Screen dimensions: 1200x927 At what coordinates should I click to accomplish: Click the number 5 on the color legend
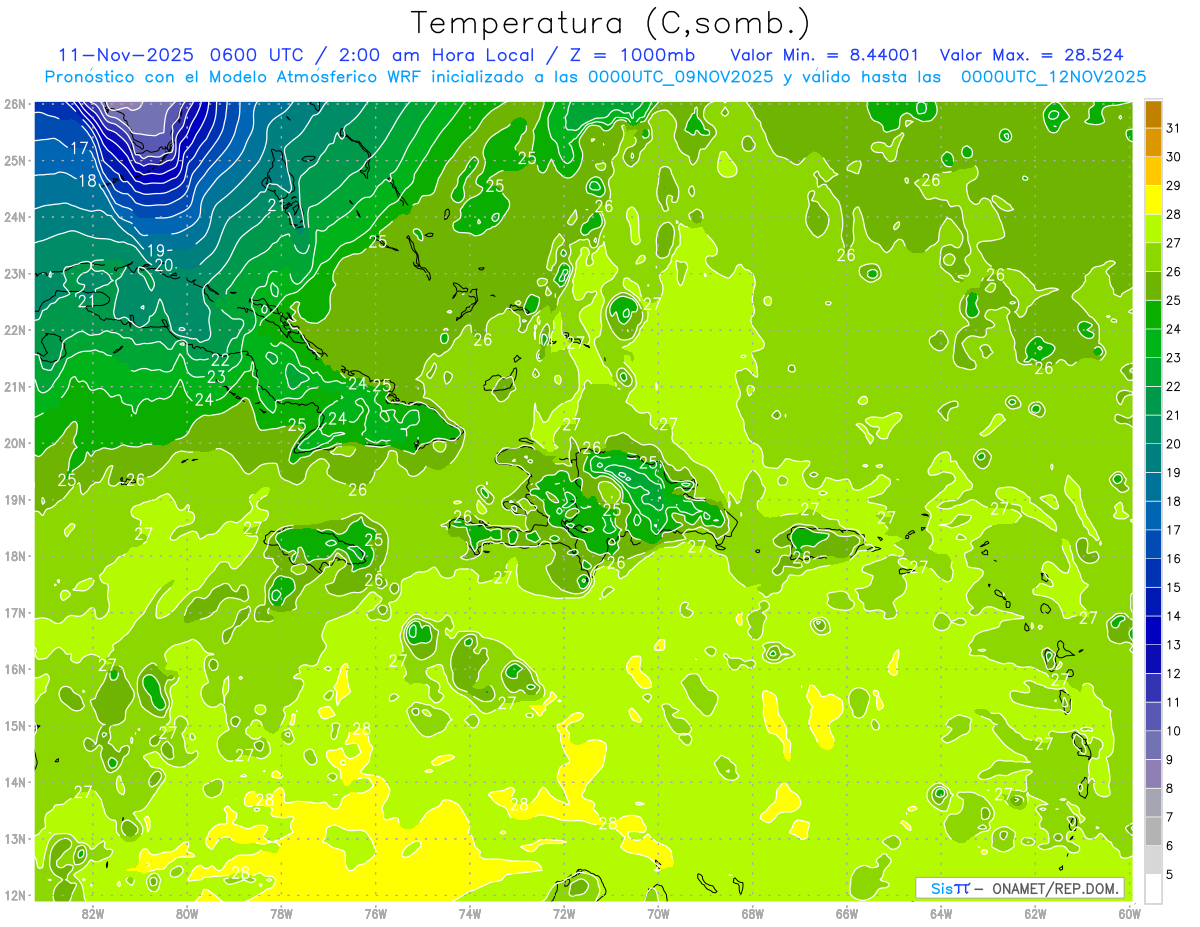(x=1170, y=874)
